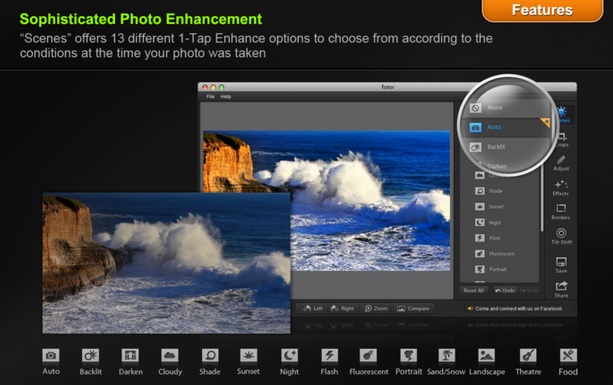Open the Effects sparkle tool in the sidebar
613x385 pixels.
pyautogui.click(x=561, y=188)
